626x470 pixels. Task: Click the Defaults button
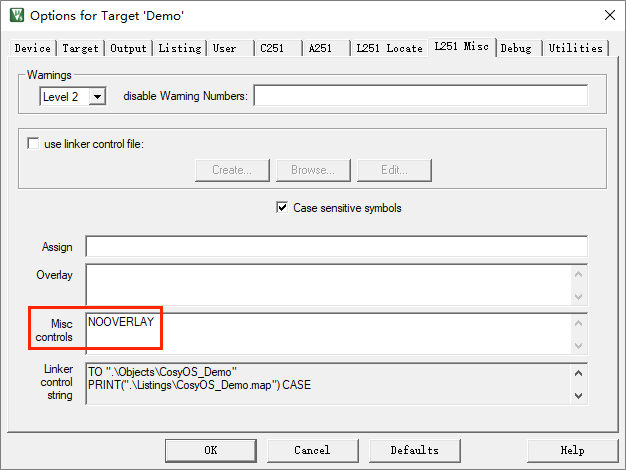(414, 450)
